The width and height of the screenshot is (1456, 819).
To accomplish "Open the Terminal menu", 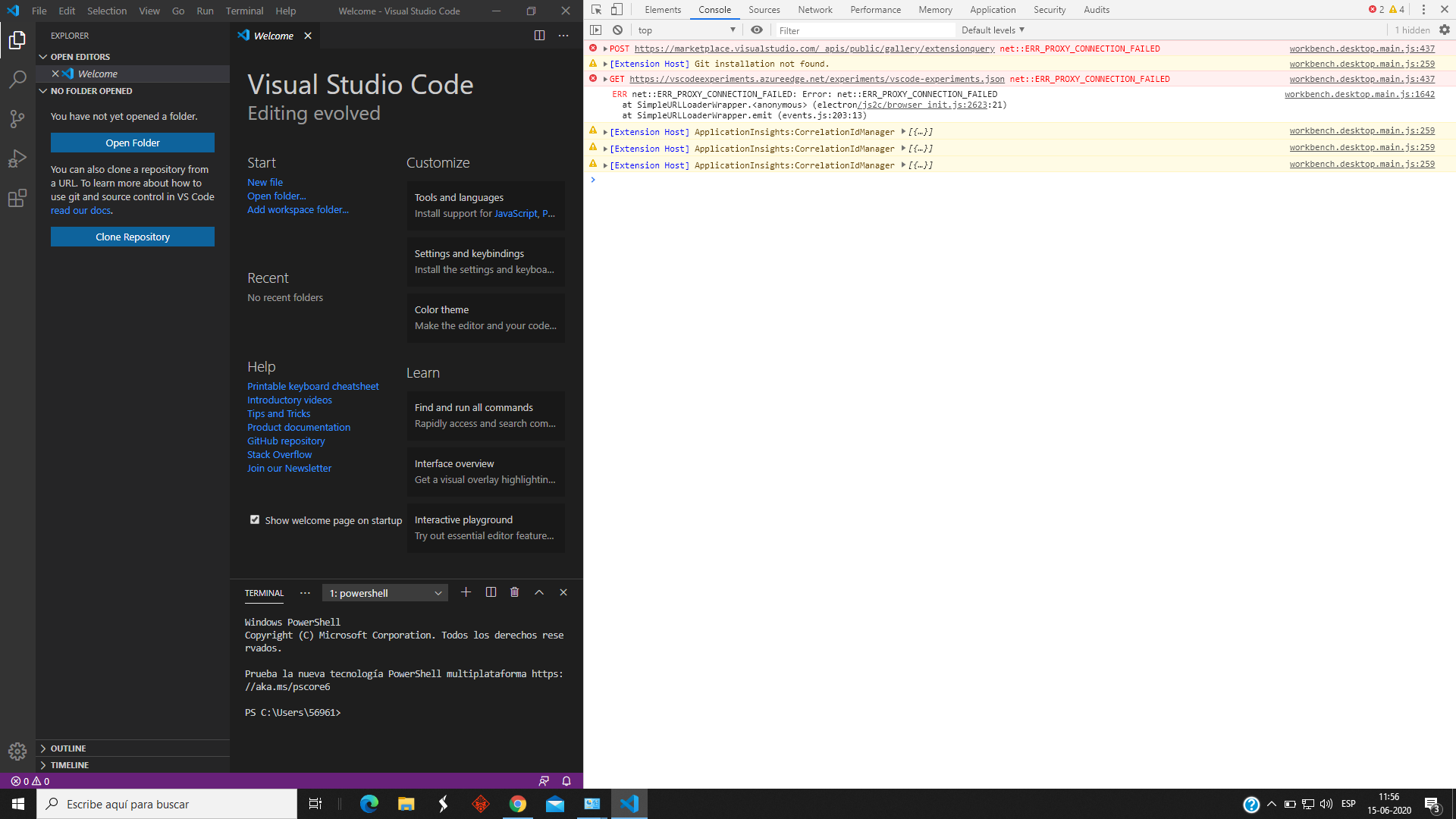I will [244, 11].
